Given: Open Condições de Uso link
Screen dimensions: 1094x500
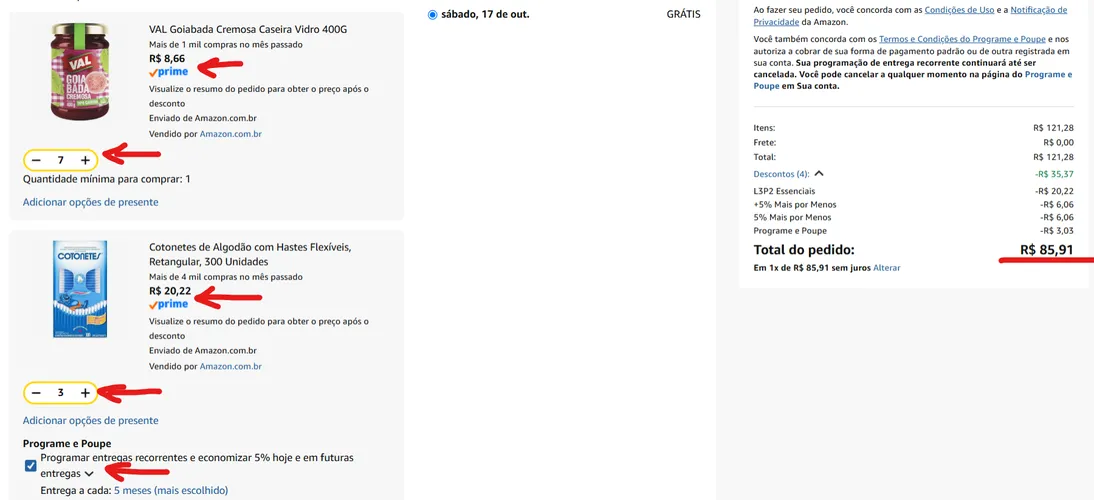Looking at the screenshot, I should [959, 10].
